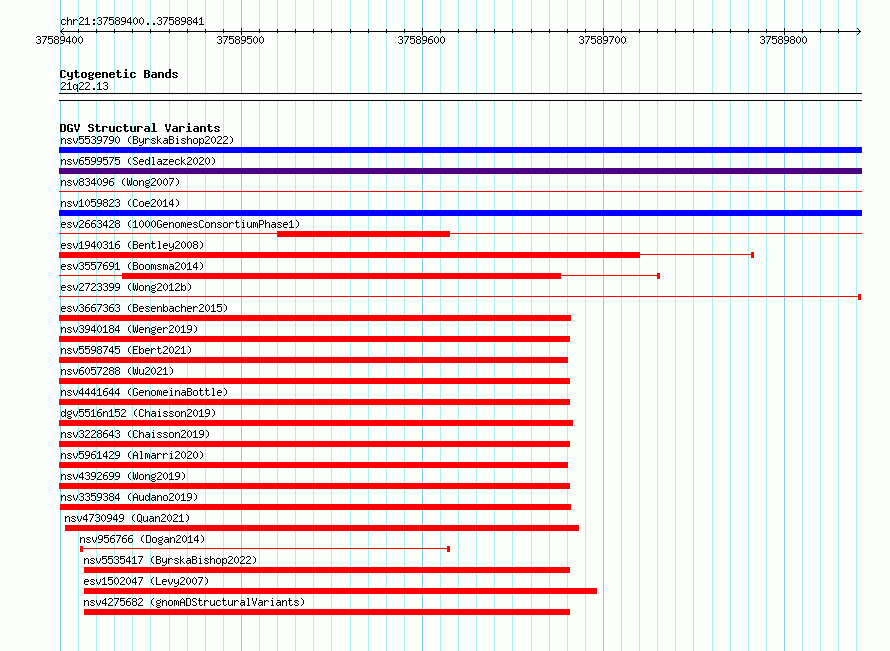
Task: Select the red nsv4730949 Quan2021 bar
Action: [322, 528]
